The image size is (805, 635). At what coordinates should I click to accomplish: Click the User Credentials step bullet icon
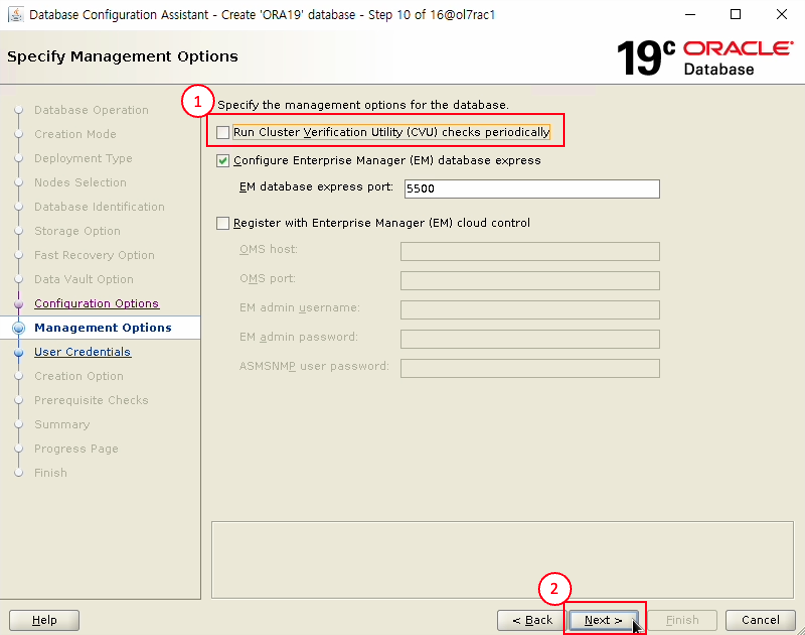point(19,353)
